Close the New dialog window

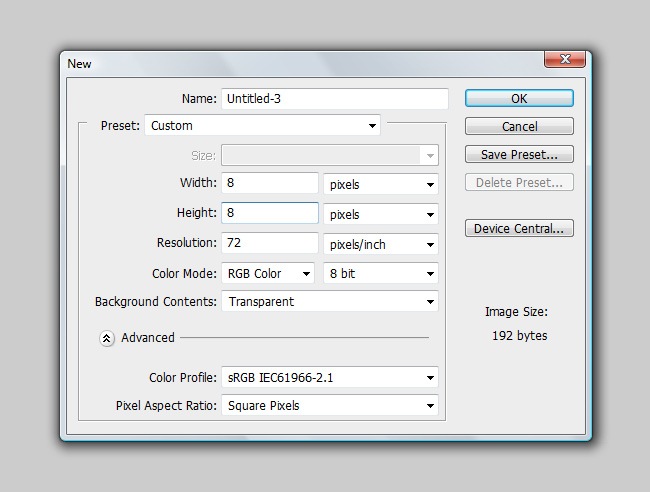coord(564,61)
